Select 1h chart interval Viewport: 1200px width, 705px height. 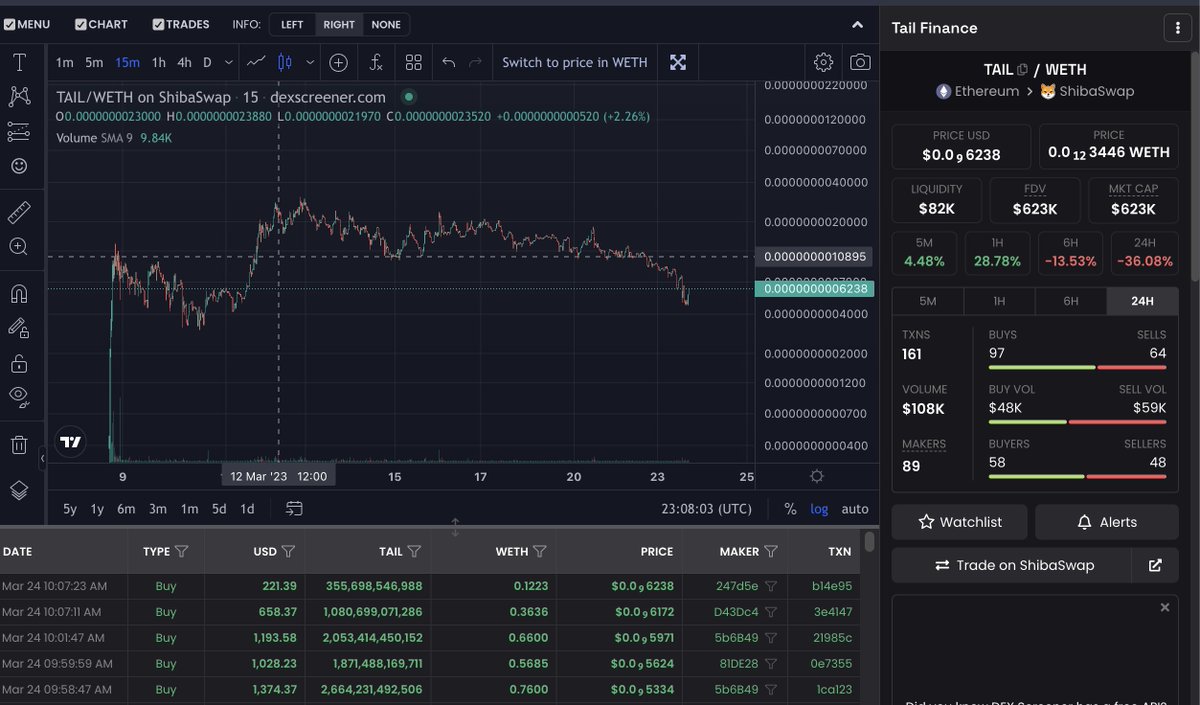pos(159,62)
